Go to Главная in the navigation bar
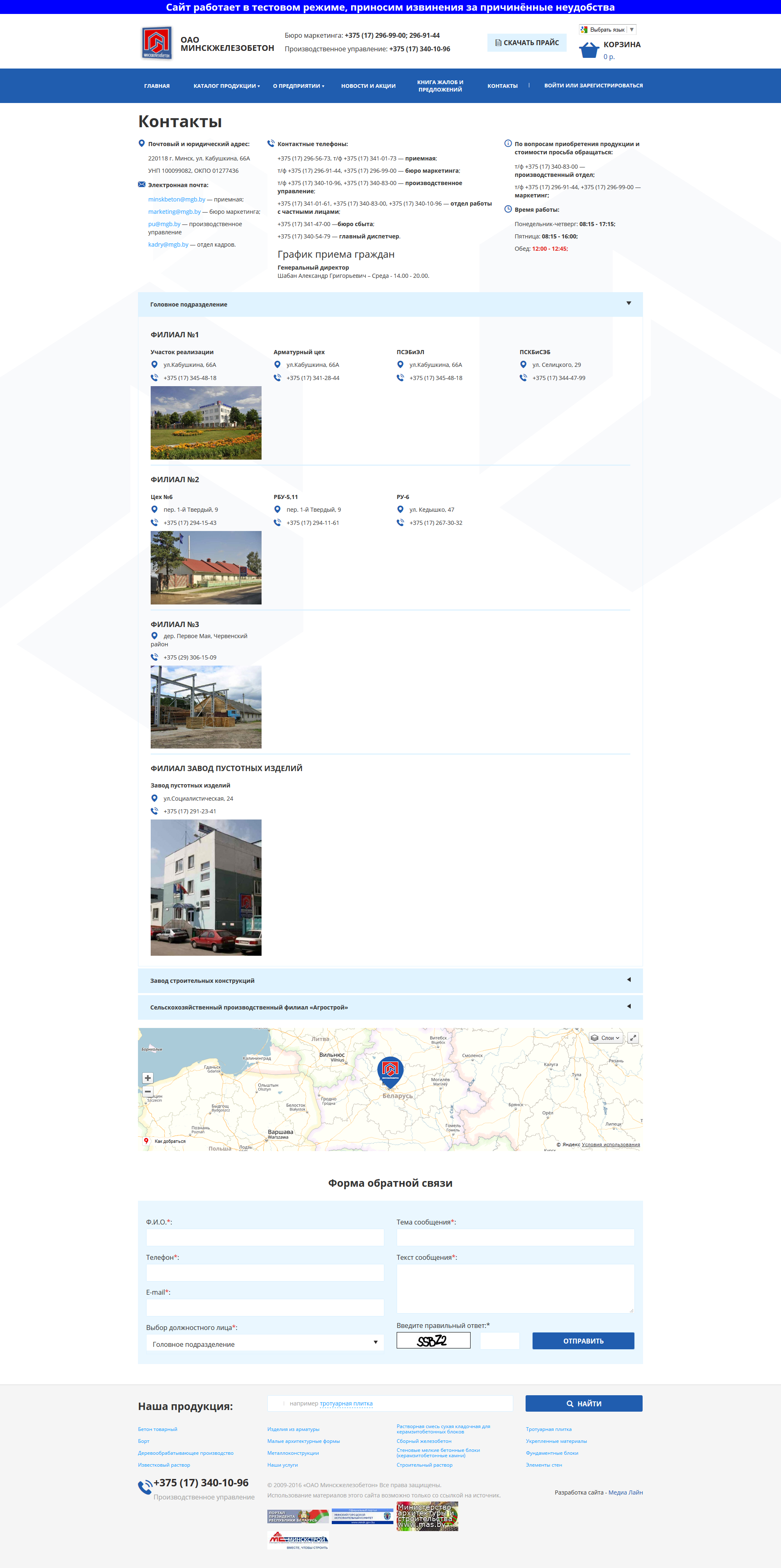Image resolution: width=781 pixels, height=1568 pixels. tap(157, 86)
